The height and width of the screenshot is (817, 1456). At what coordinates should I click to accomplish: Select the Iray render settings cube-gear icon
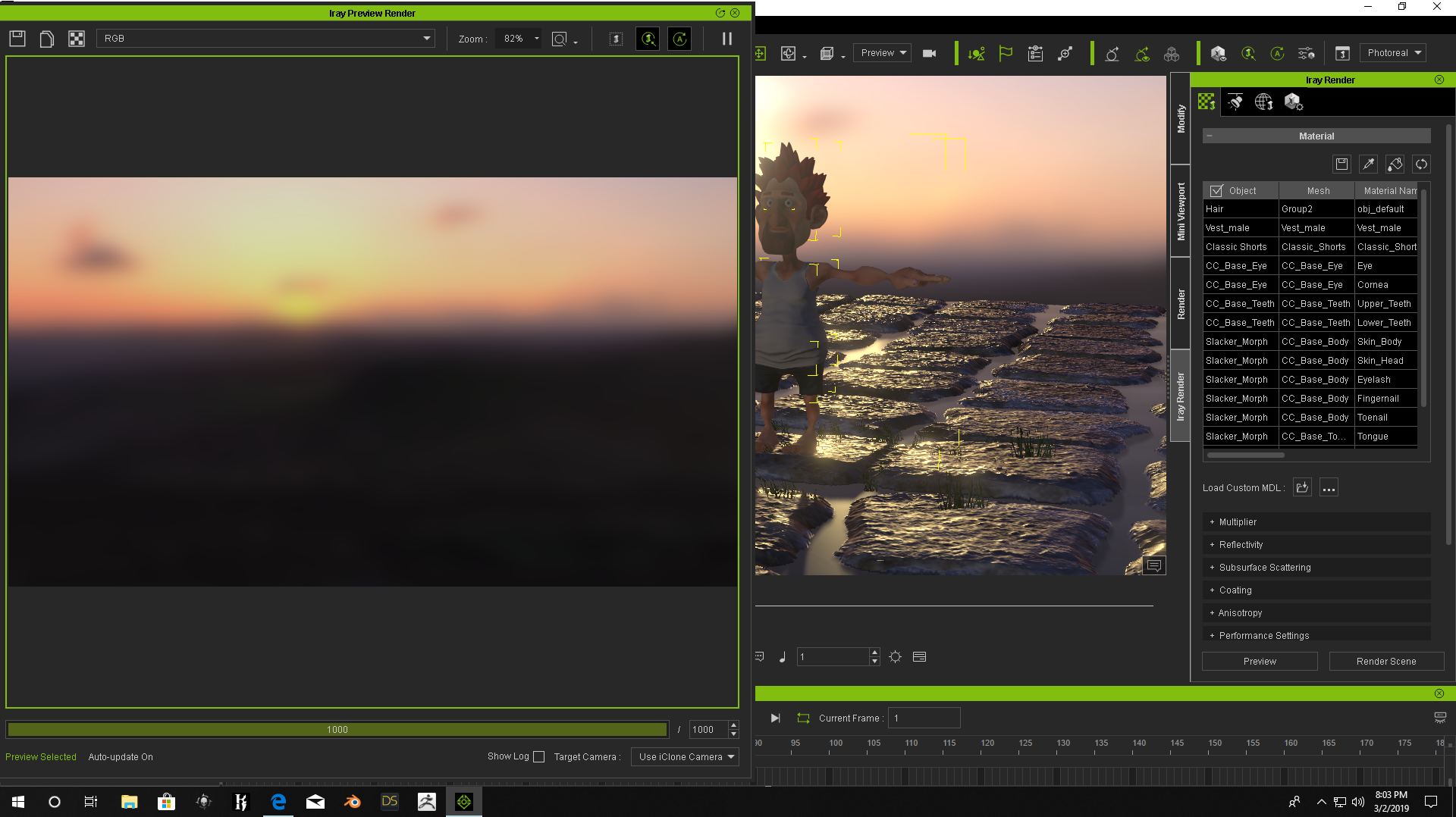[x=1294, y=102]
